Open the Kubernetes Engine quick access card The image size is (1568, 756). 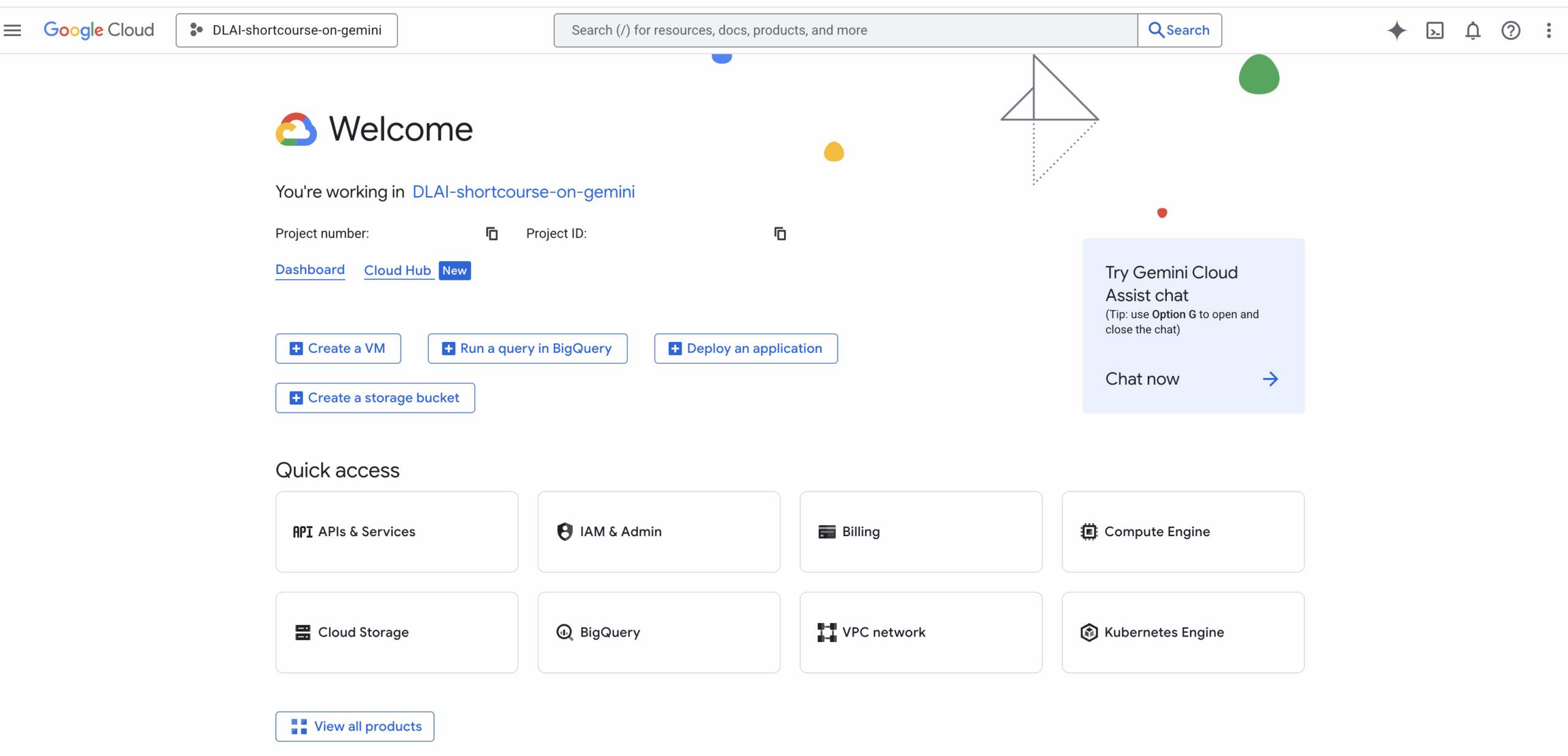click(x=1183, y=632)
